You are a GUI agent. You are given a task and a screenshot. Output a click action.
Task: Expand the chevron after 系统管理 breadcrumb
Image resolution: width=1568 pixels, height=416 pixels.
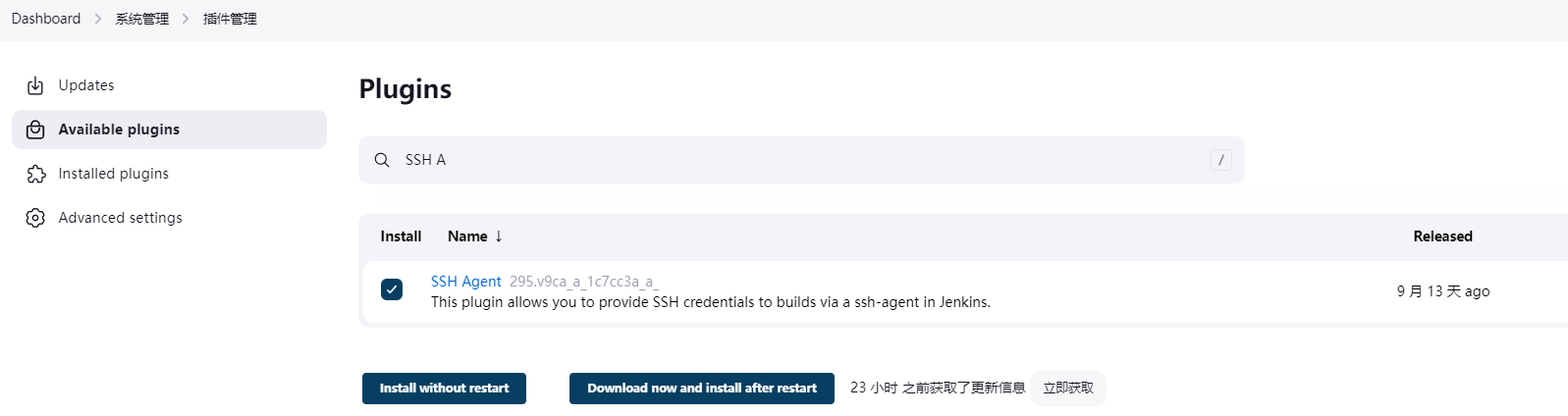(x=186, y=19)
